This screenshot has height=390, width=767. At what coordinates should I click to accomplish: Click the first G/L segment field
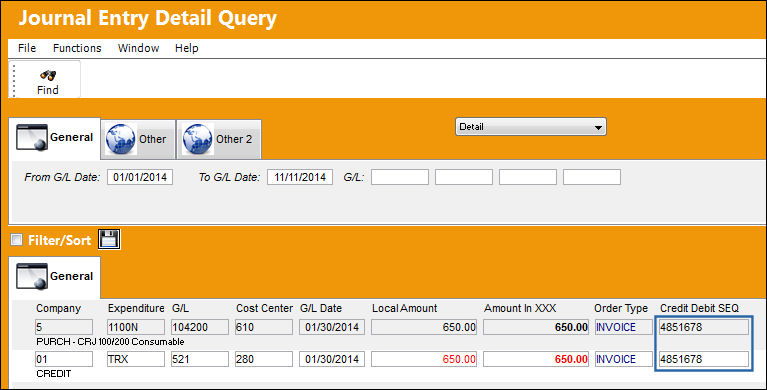tap(400, 177)
